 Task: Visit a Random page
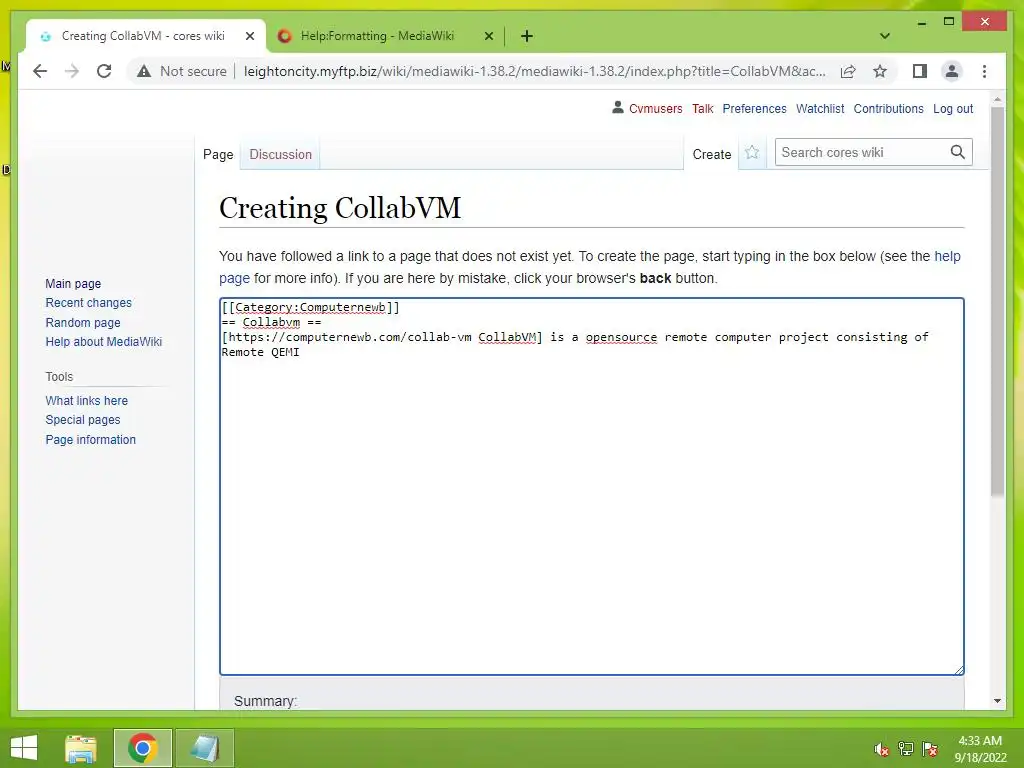83,322
